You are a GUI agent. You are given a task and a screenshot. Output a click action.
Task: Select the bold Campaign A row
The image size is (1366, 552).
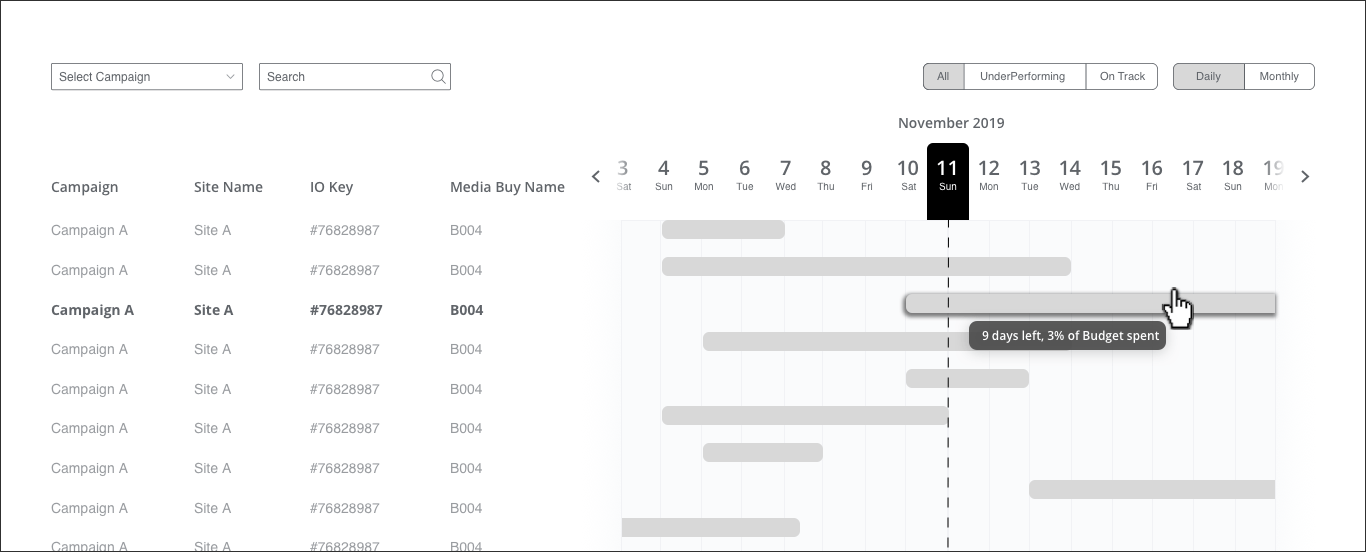click(x=92, y=310)
